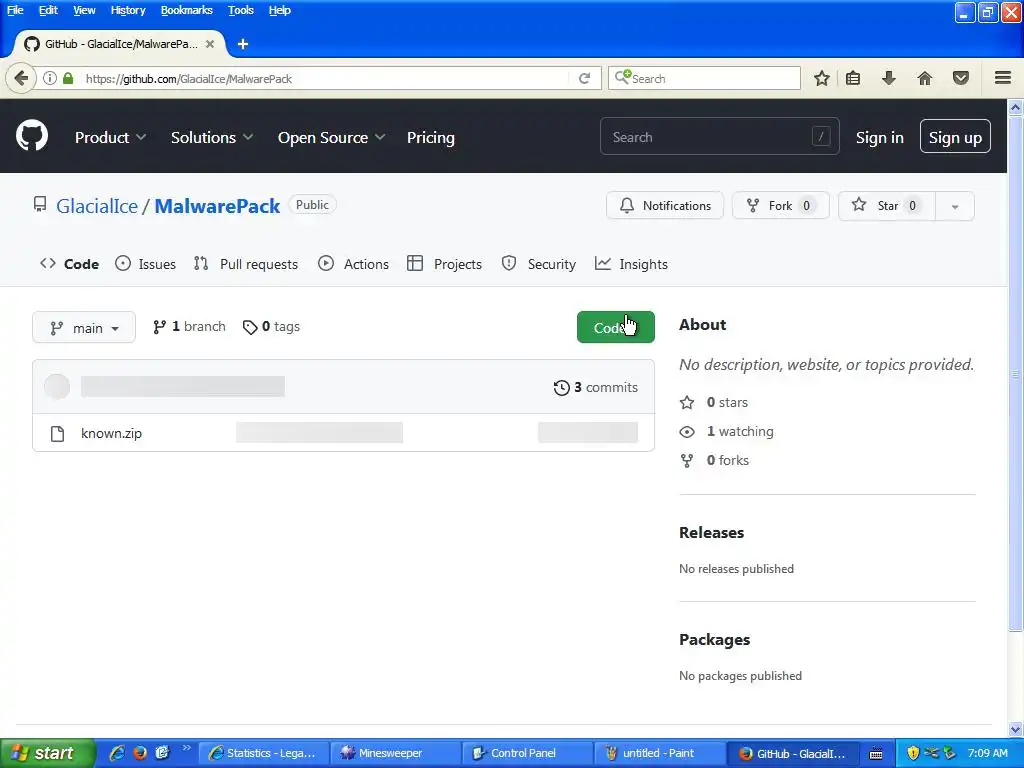Close the GitHub MalwarePack tab
Screen dimensions: 1024x768
pos(210,44)
